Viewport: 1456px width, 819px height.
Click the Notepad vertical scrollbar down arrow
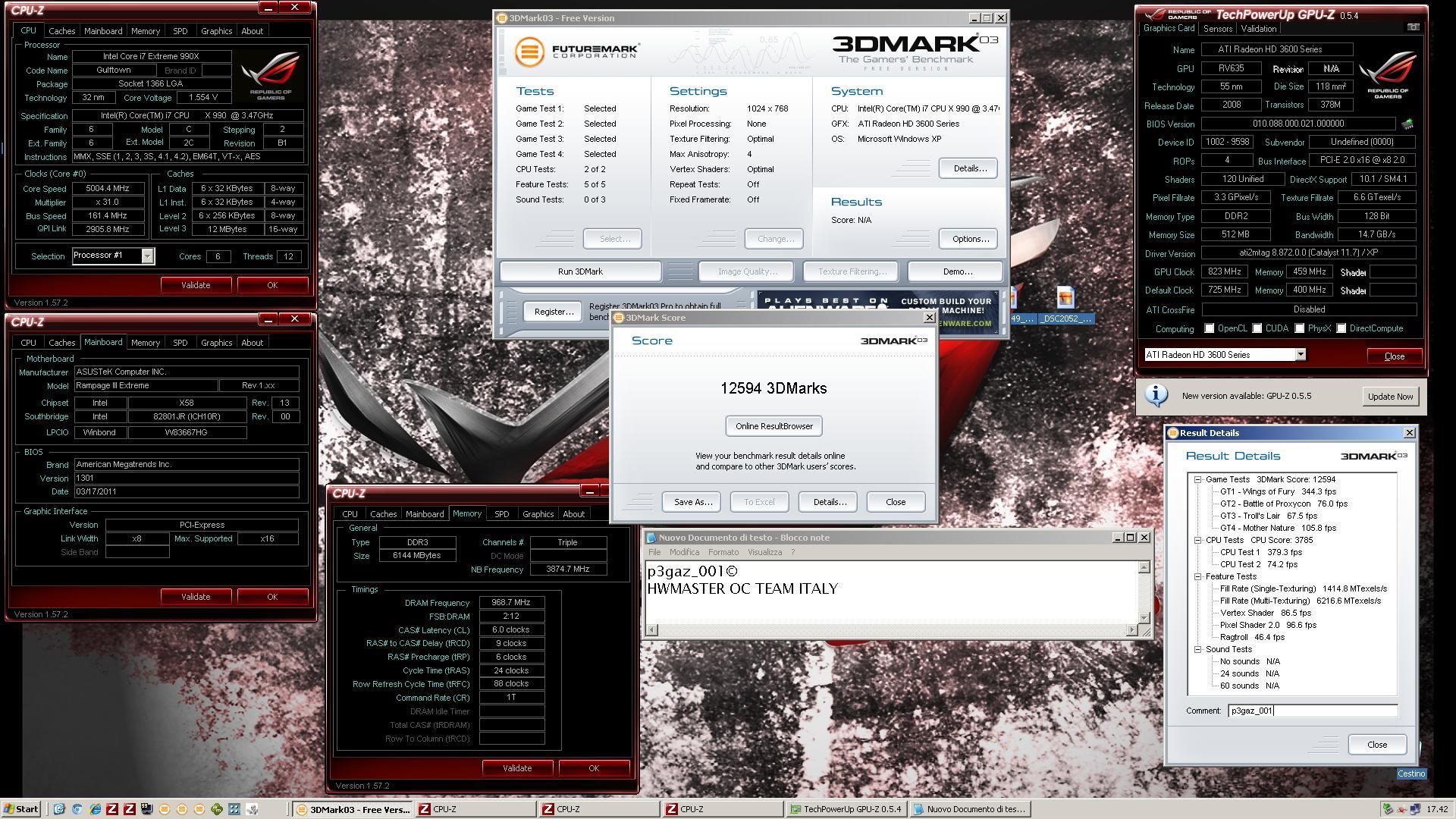pos(1144,617)
